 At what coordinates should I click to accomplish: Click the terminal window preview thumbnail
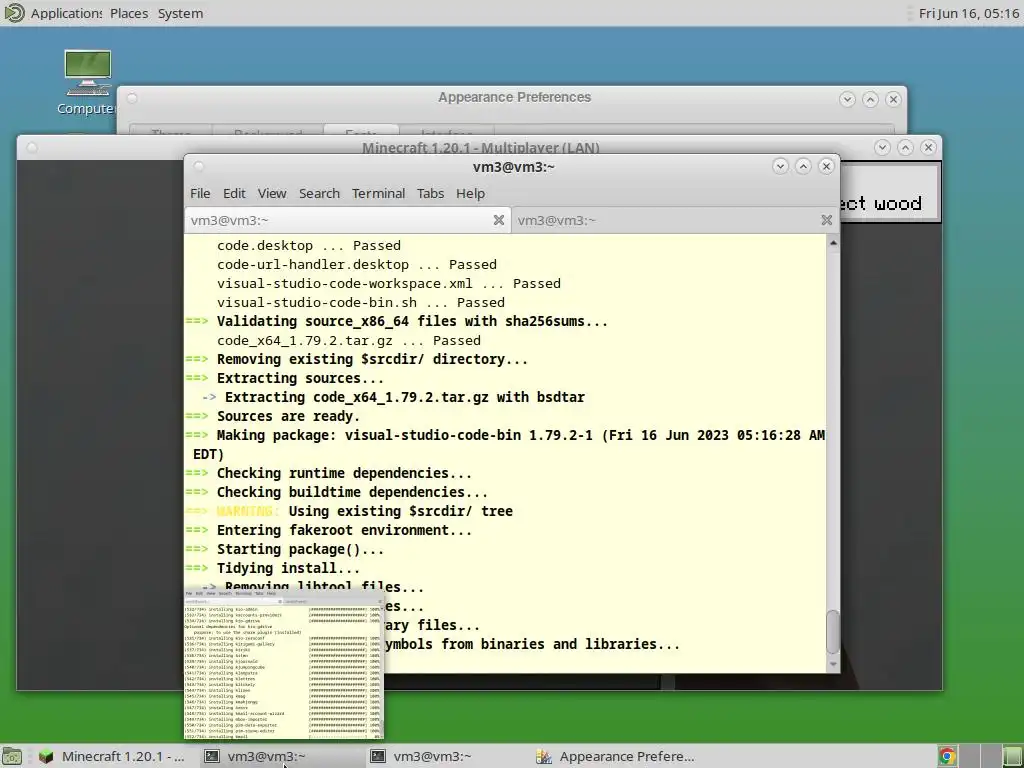coord(283,664)
